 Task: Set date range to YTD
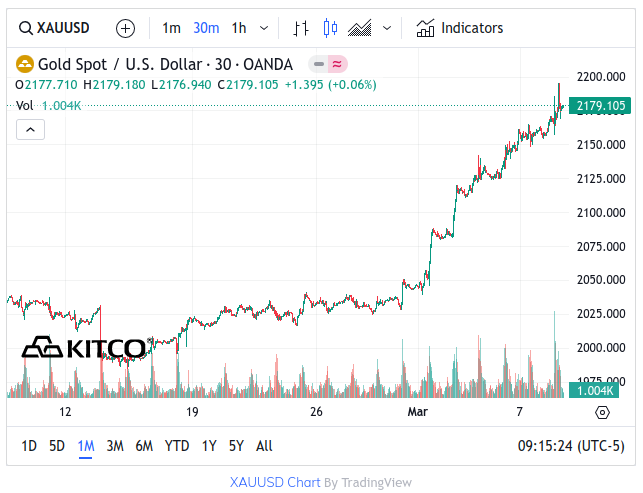[x=177, y=446]
